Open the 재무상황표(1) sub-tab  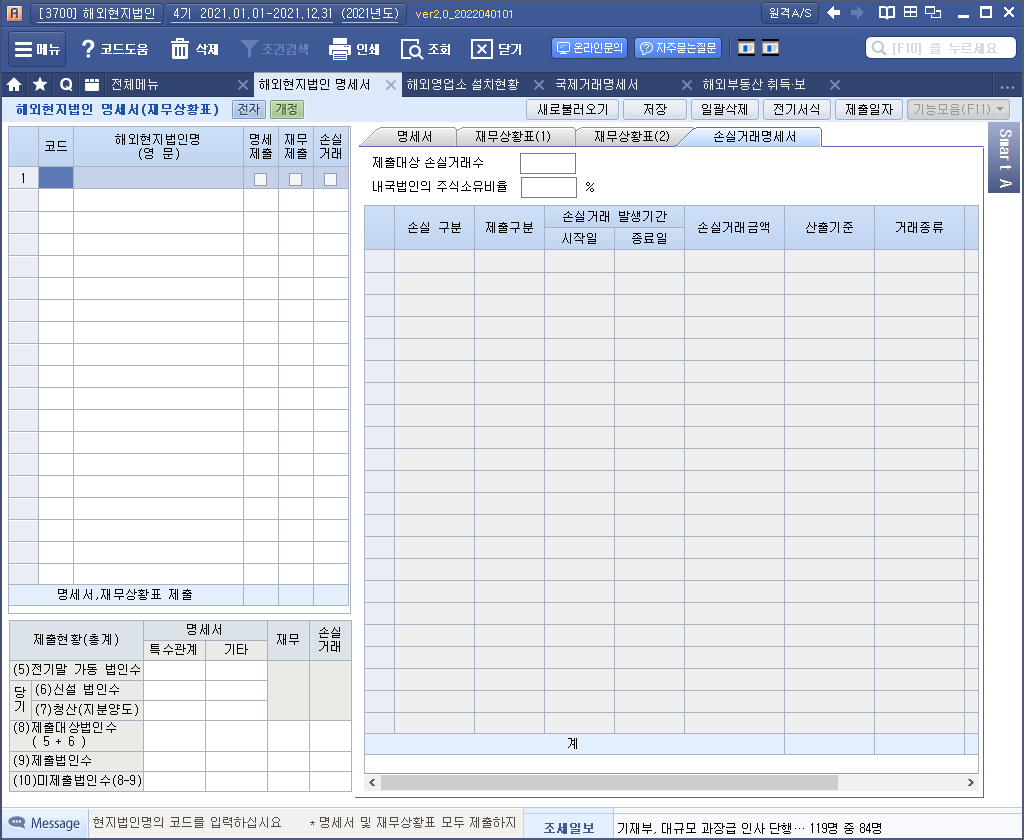[x=513, y=137]
